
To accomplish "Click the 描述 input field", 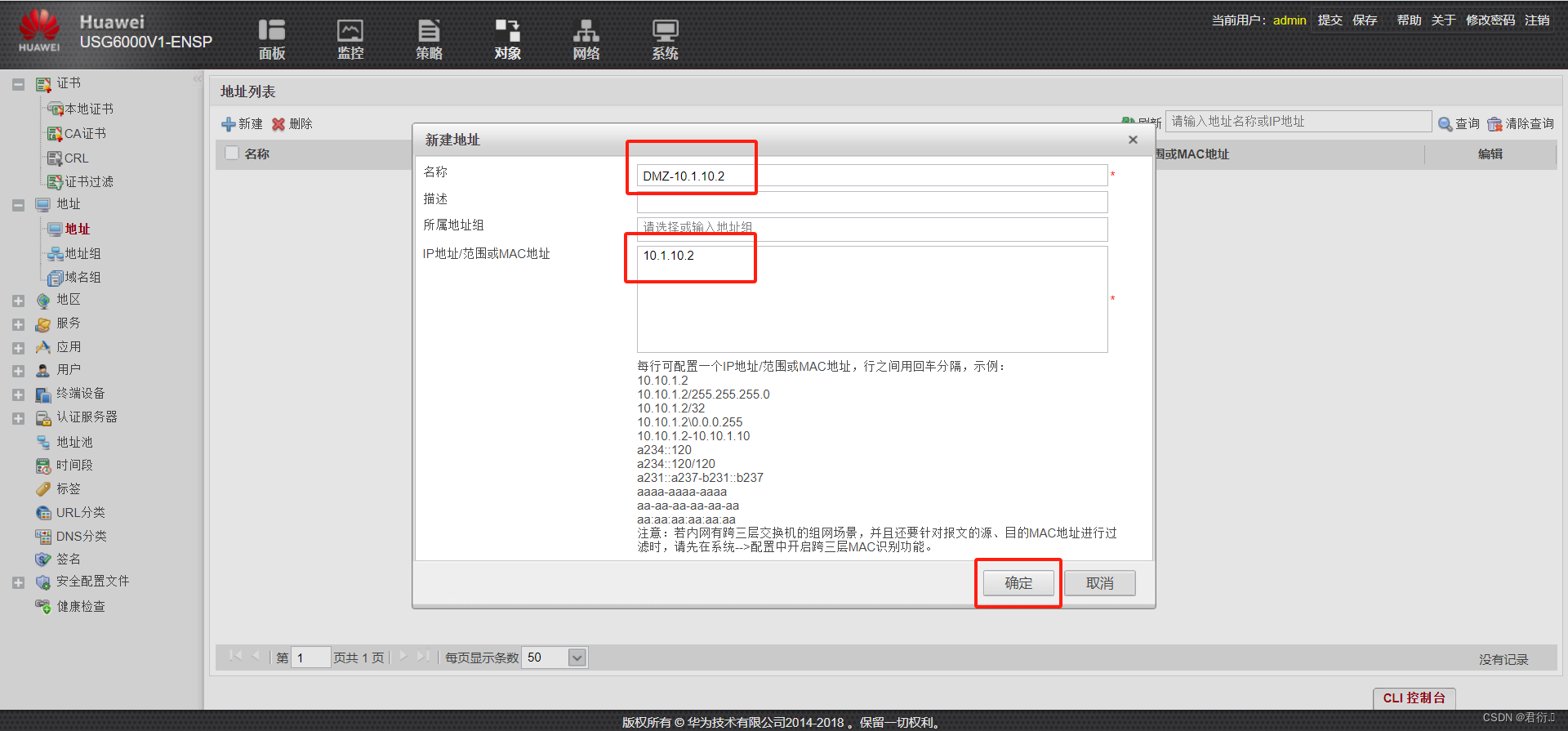I will pos(872,202).
